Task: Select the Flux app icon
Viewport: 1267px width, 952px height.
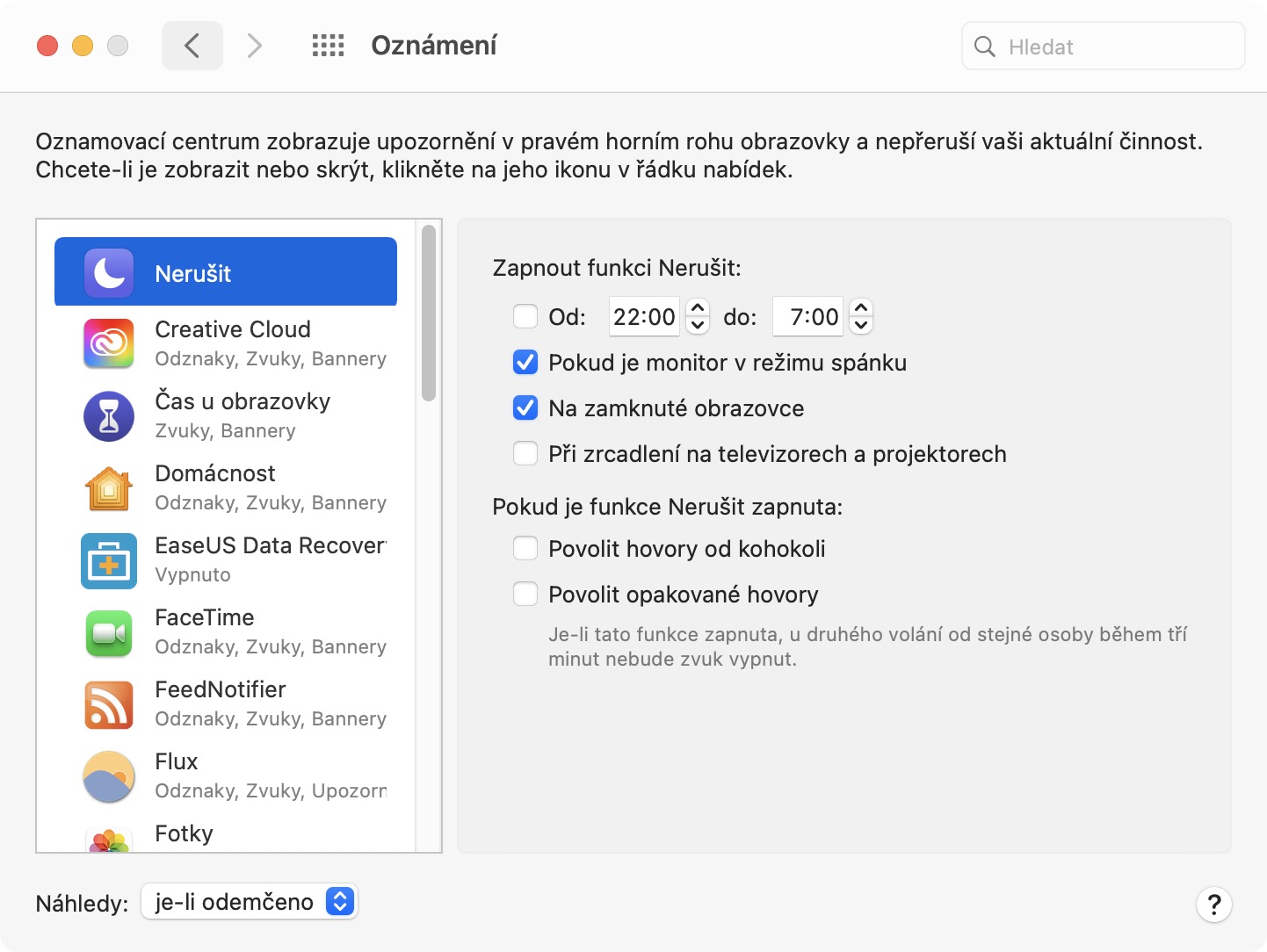Action: click(x=109, y=776)
